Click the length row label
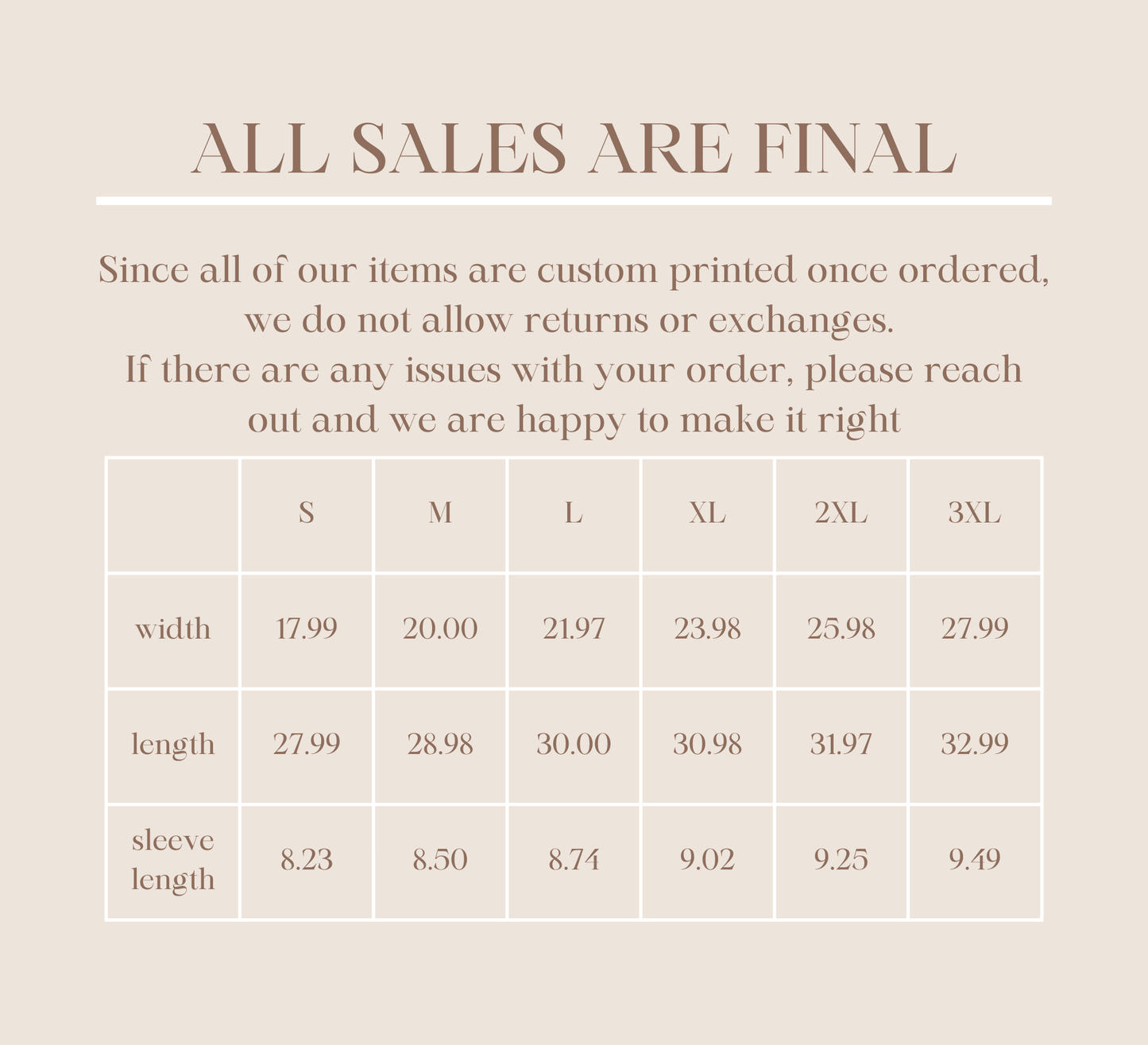This screenshot has height=1045, width=1148. click(x=173, y=745)
